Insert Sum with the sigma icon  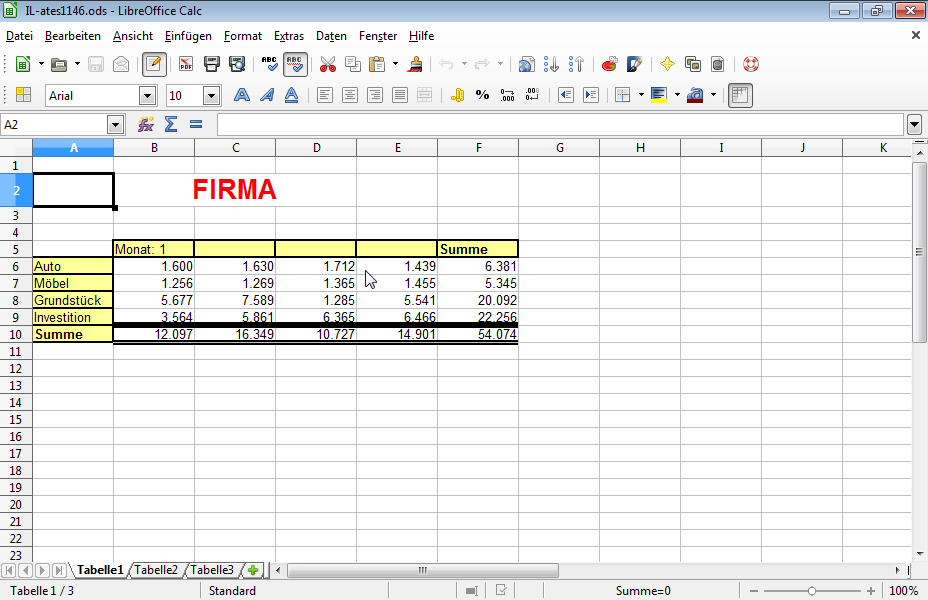[170, 124]
